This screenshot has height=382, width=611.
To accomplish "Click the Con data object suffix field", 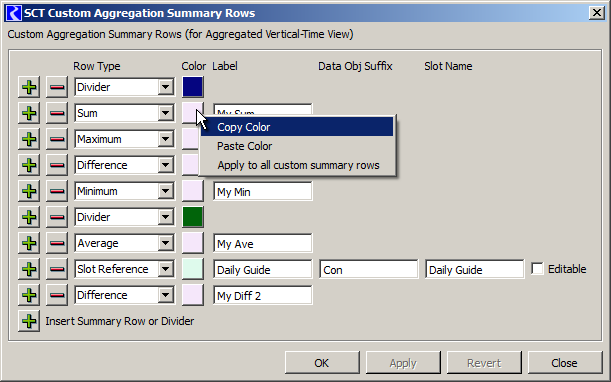I will tap(369, 269).
